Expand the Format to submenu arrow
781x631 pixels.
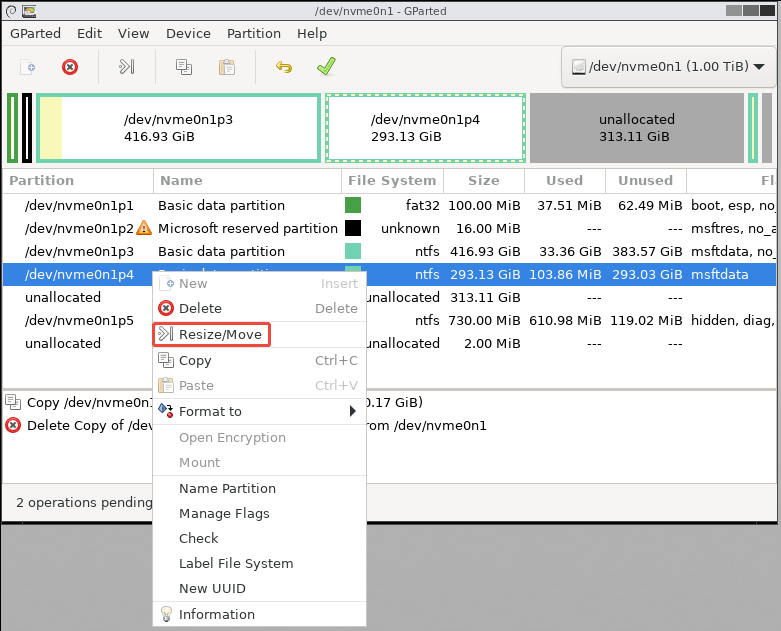pos(353,411)
